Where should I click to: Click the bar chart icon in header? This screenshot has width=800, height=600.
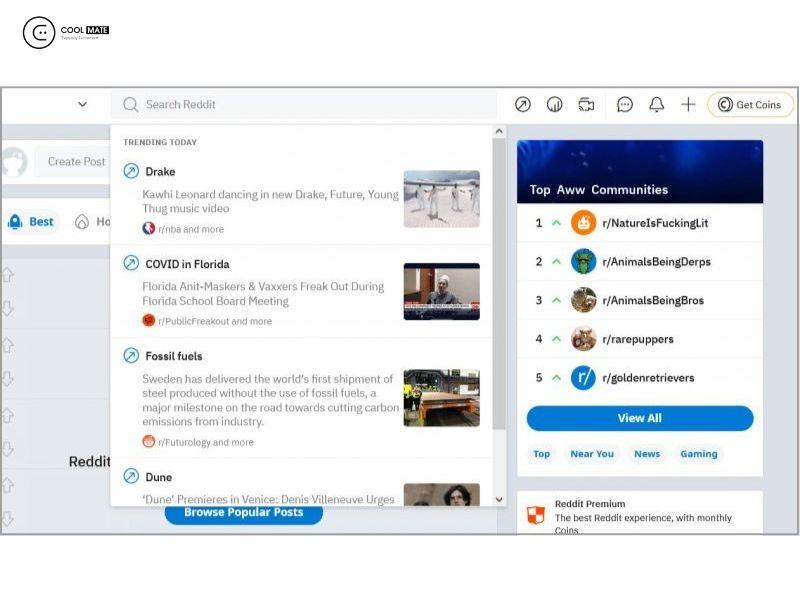point(554,105)
